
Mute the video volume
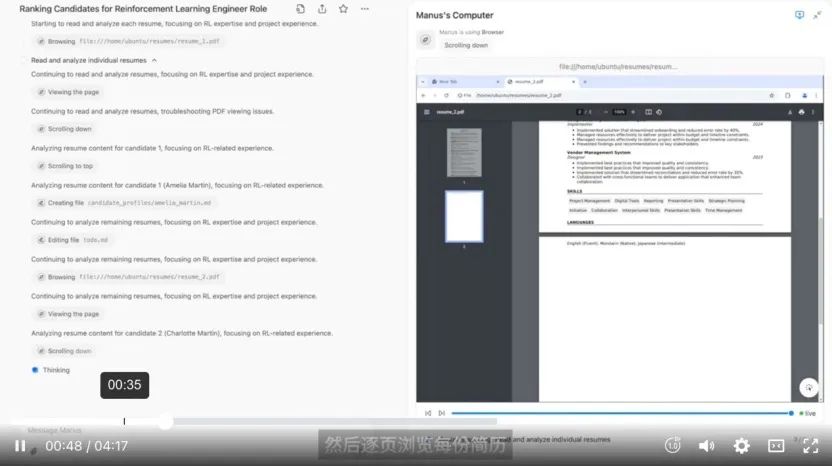[706, 446]
